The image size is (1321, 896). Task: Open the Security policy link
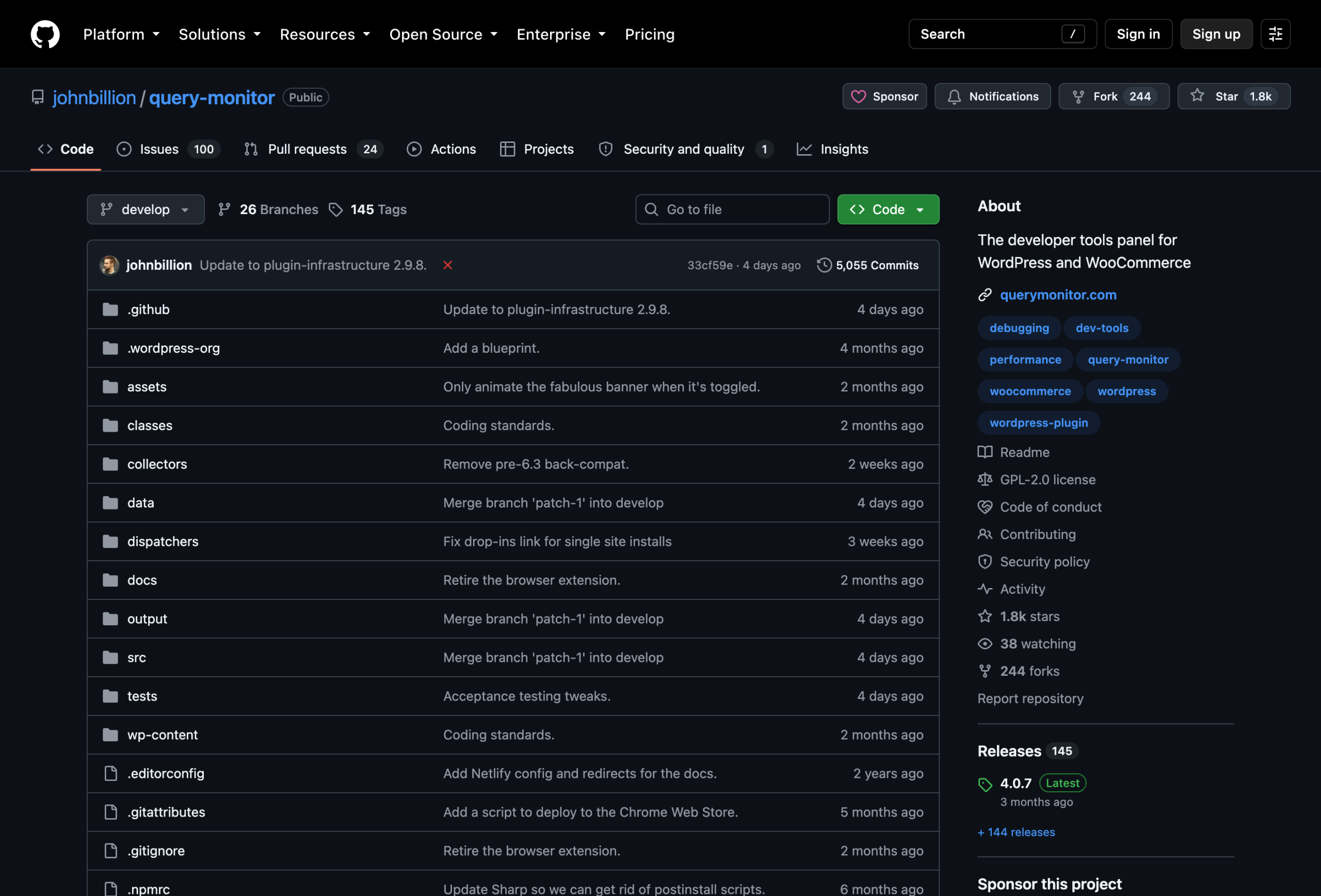click(x=1034, y=561)
